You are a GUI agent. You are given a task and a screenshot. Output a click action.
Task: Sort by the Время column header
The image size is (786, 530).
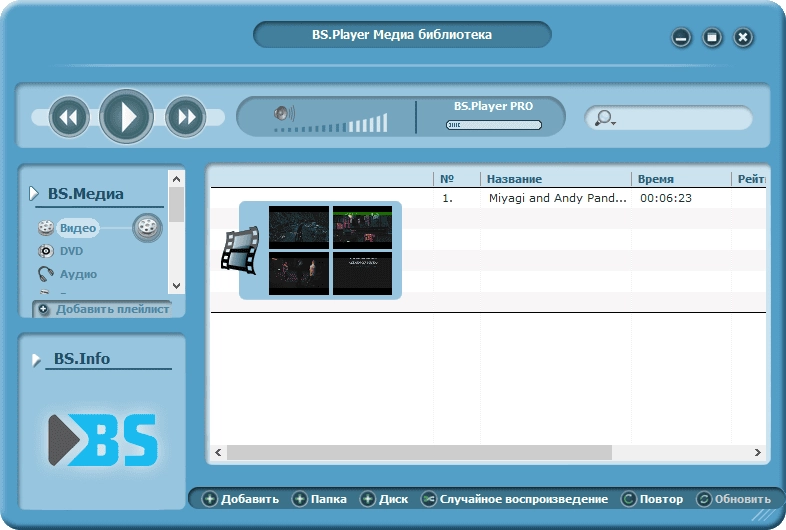click(x=656, y=179)
